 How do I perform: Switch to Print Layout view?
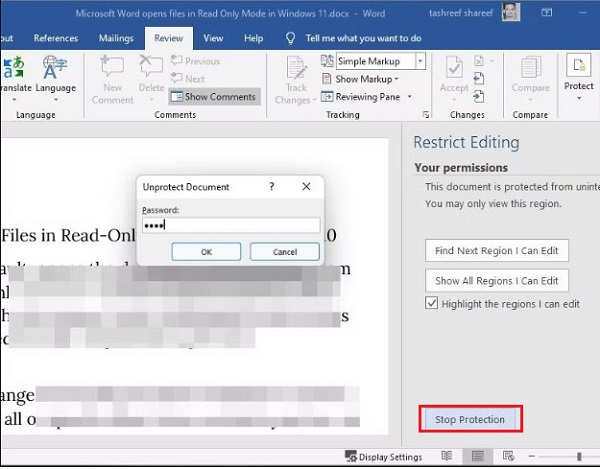point(477,456)
